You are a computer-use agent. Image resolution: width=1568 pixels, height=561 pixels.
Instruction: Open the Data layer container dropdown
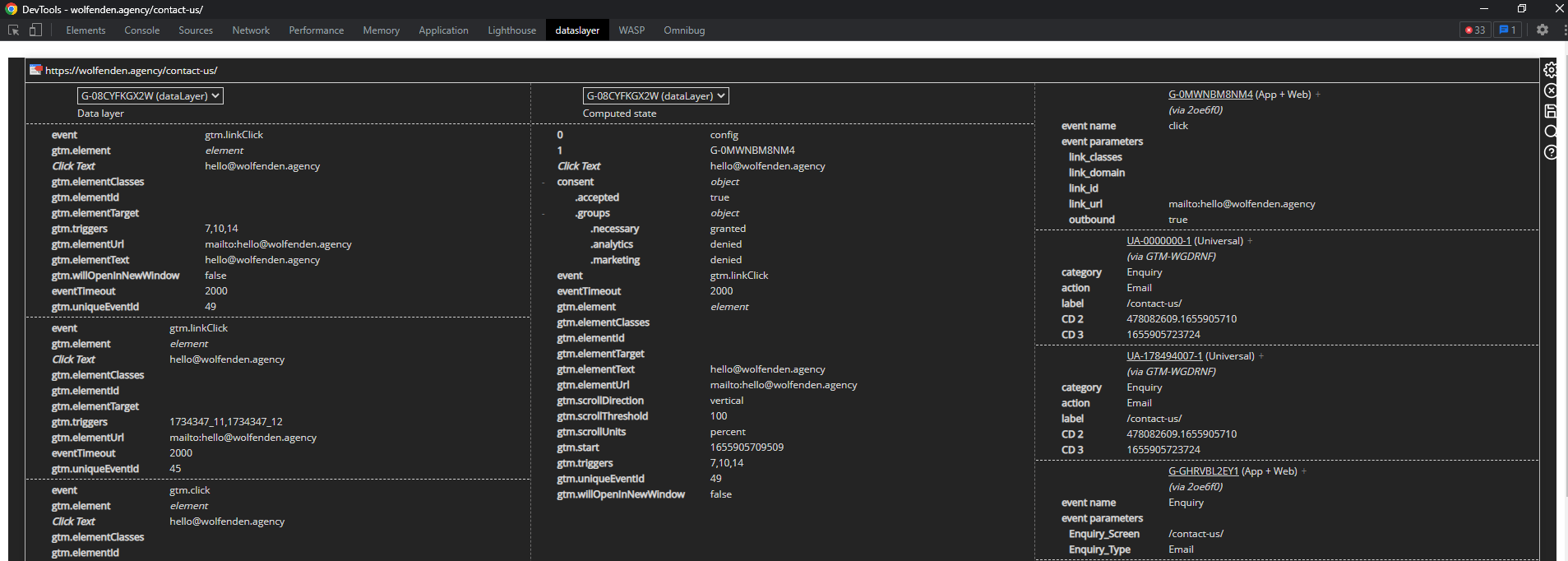[150, 96]
